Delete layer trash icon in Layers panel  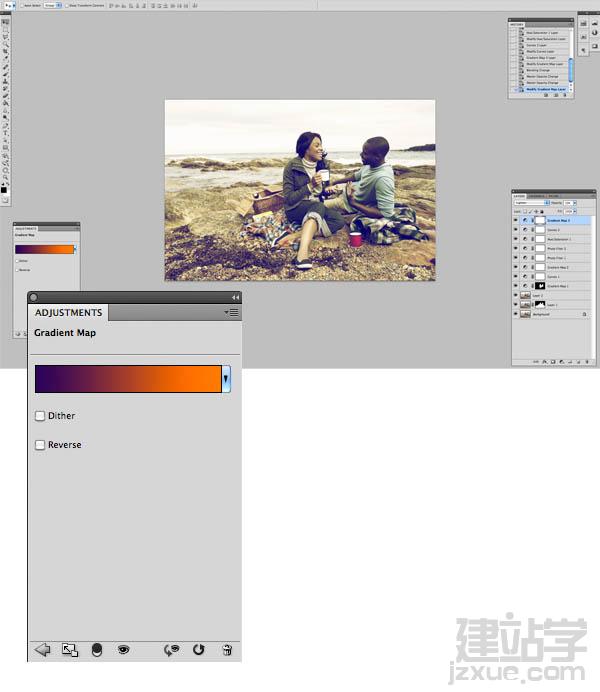[x=587, y=362]
